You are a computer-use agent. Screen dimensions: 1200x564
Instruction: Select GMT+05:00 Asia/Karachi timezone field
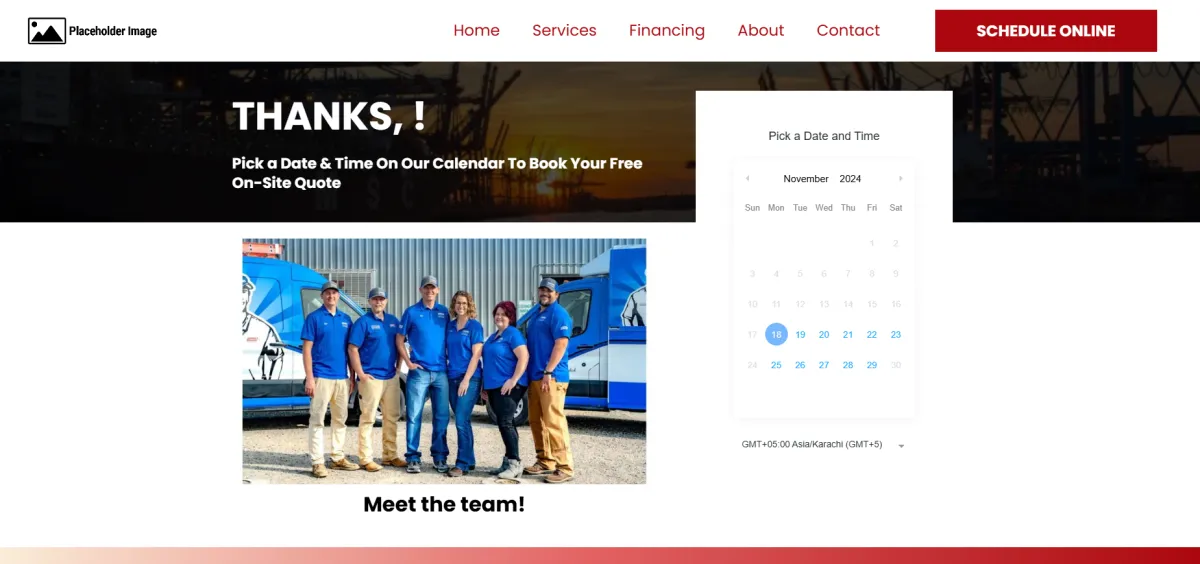point(824,444)
